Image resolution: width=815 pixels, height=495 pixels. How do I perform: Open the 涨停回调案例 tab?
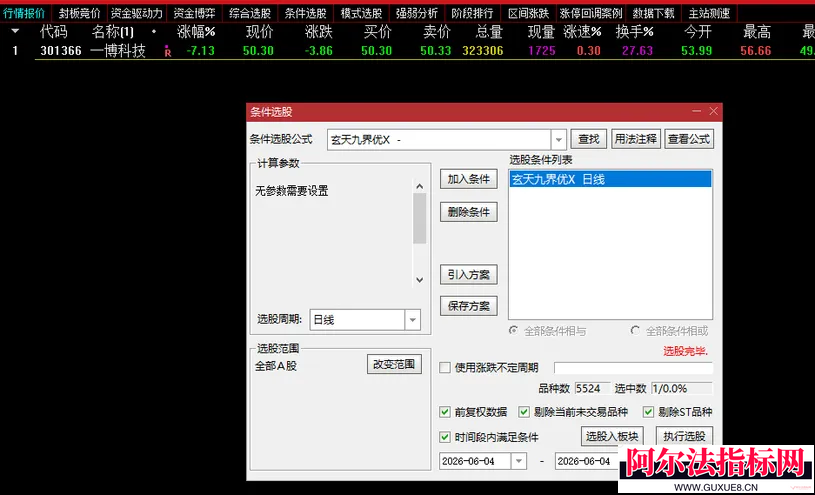click(590, 13)
